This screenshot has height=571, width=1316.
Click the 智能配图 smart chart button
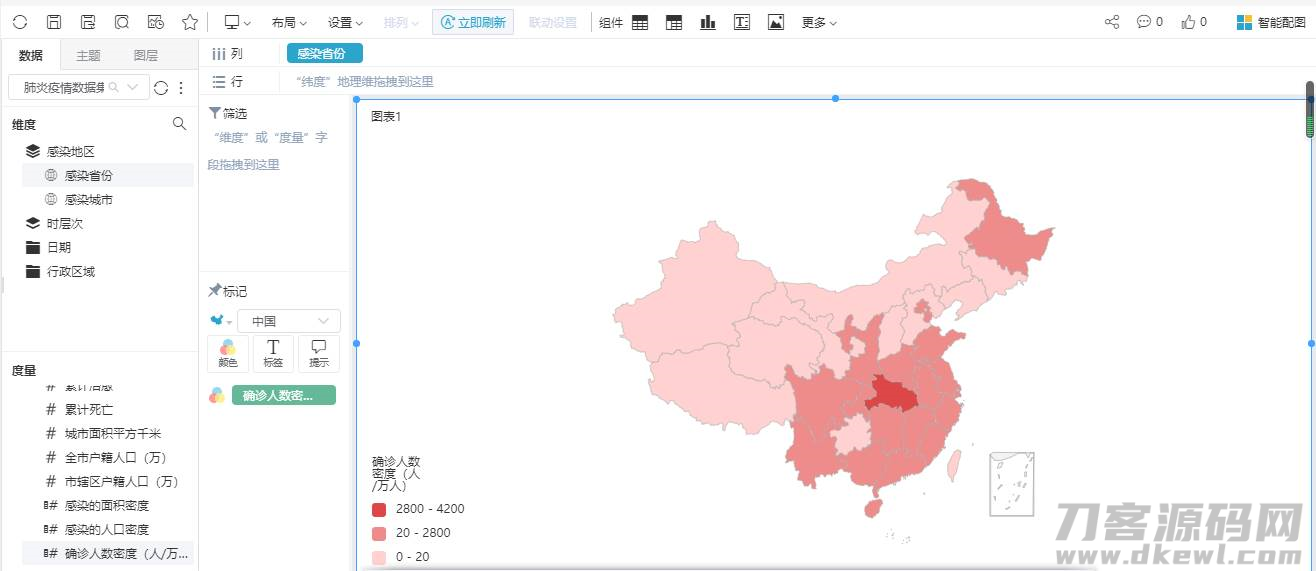[x=1271, y=22]
